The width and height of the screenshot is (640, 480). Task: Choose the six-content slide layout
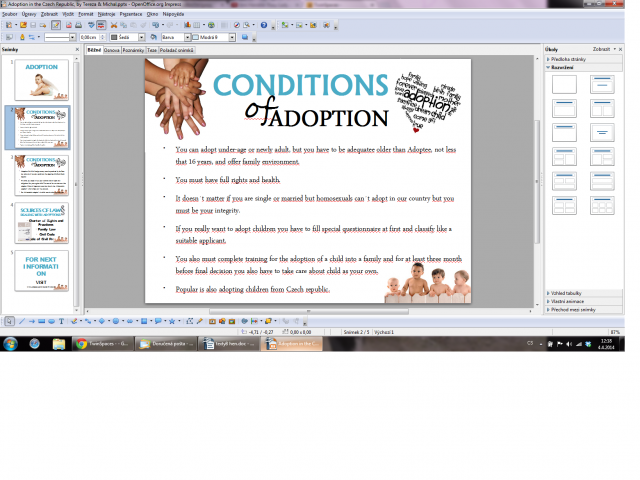[602, 205]
